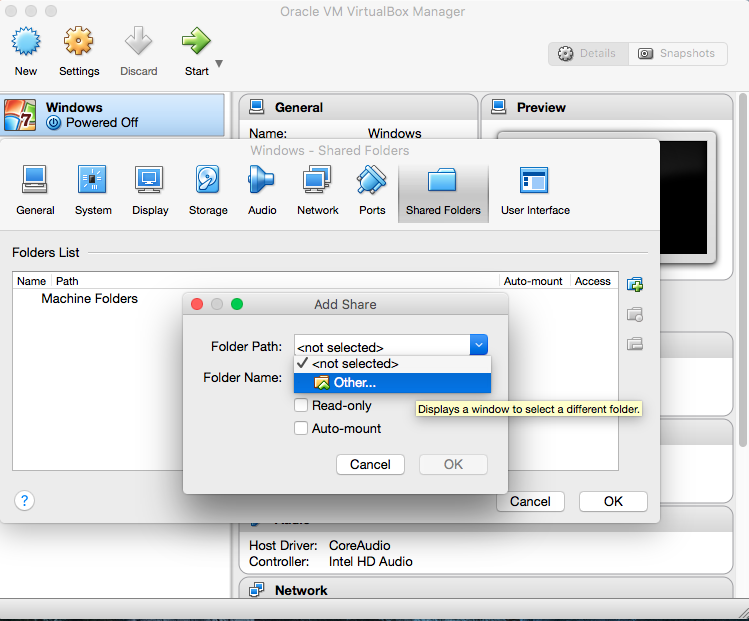Cancel the Add Share dialog
Screen dimensions: 749x621
tap(370, 464)
